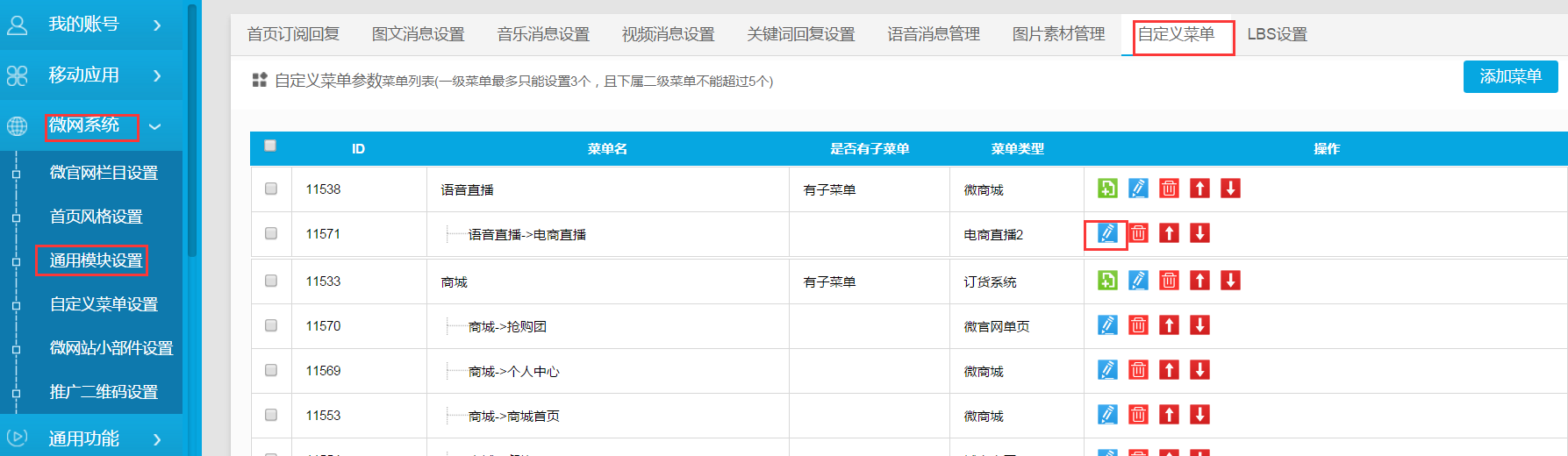Screen dimensions: 1568x456
Task: Click the 我的账号 user icon
Action: pos(17,25)
